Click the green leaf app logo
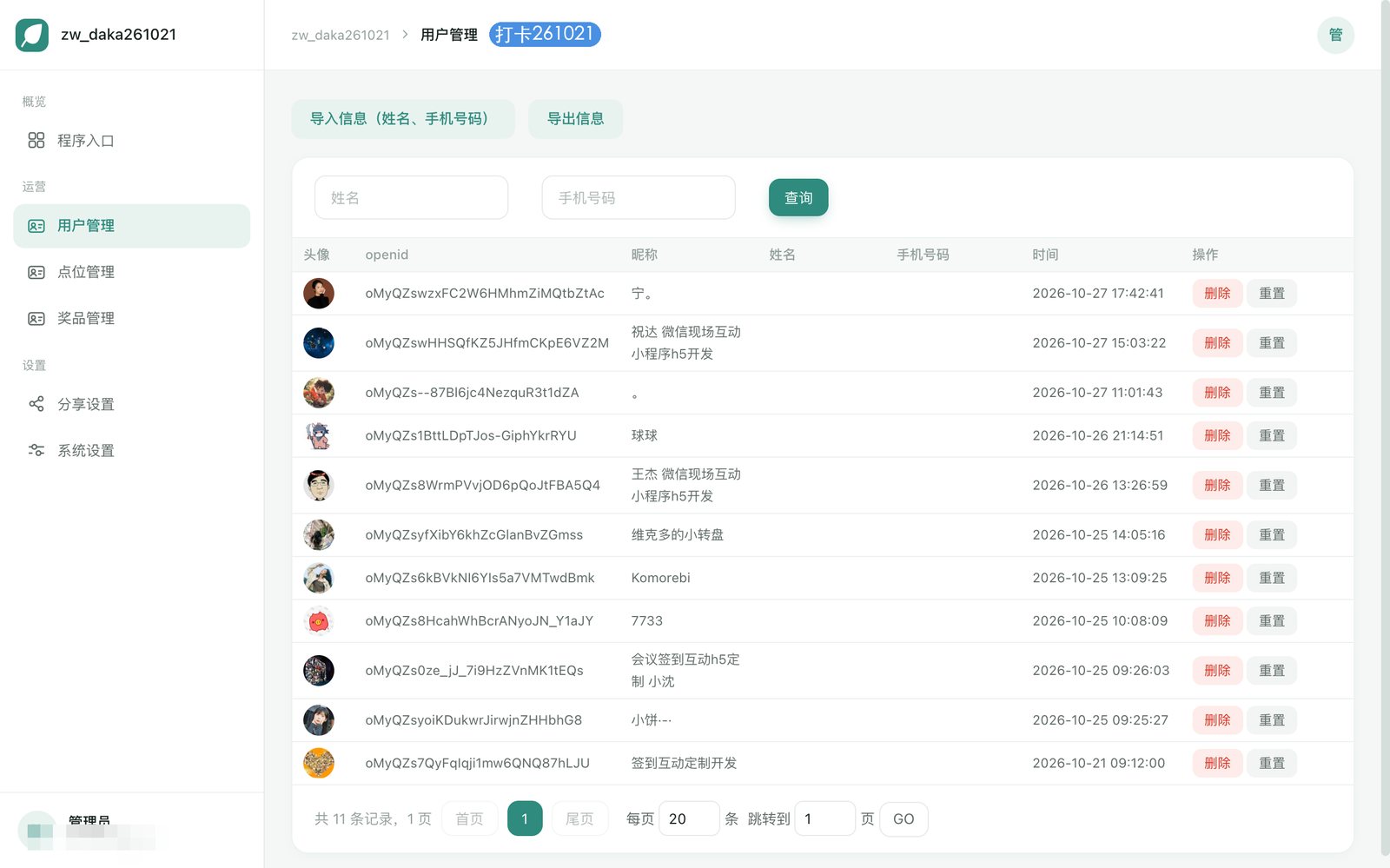Image resolution: width=1390 pixels, height=868 pixels. (x=32, y=35)
